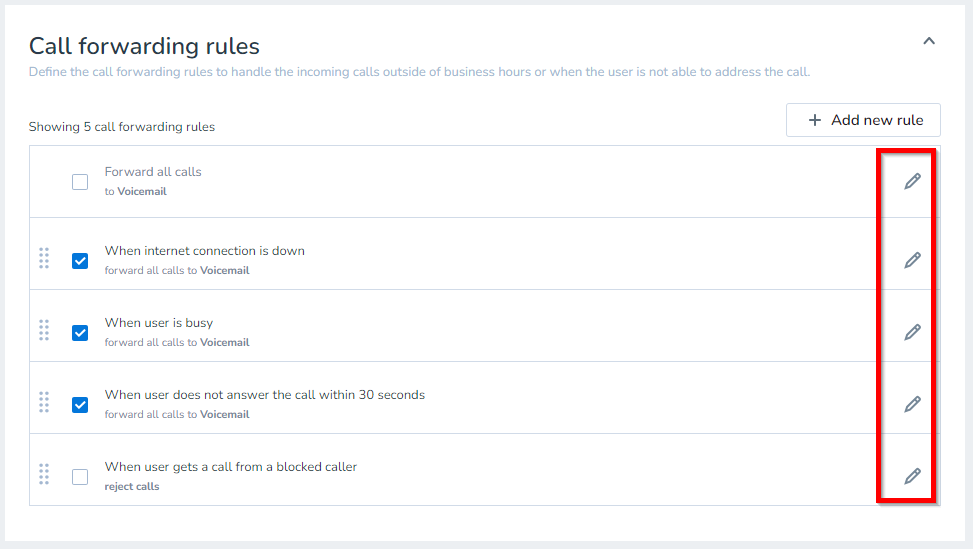Click pencil icon for user is busy rule
Viewport: 973px width, 549px height.
(912, 332)
